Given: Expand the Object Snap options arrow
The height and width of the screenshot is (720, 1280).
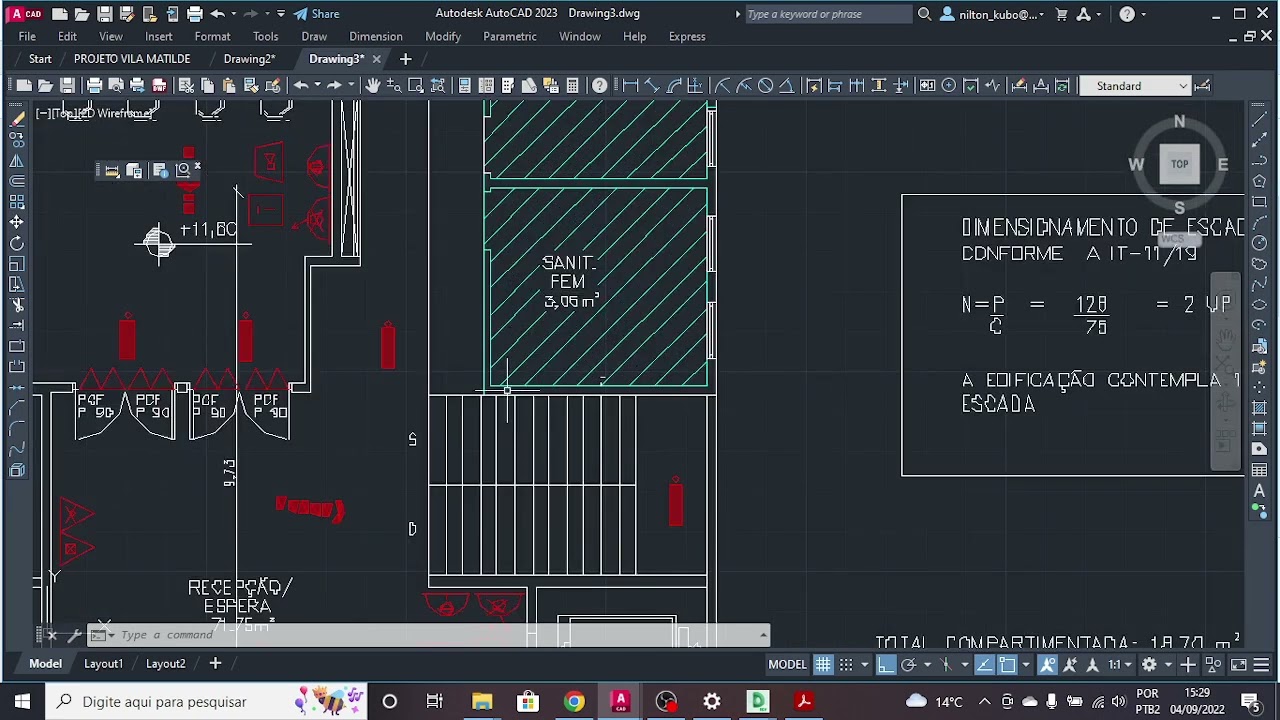Looking at the screenshot, I should (1026, 665).
